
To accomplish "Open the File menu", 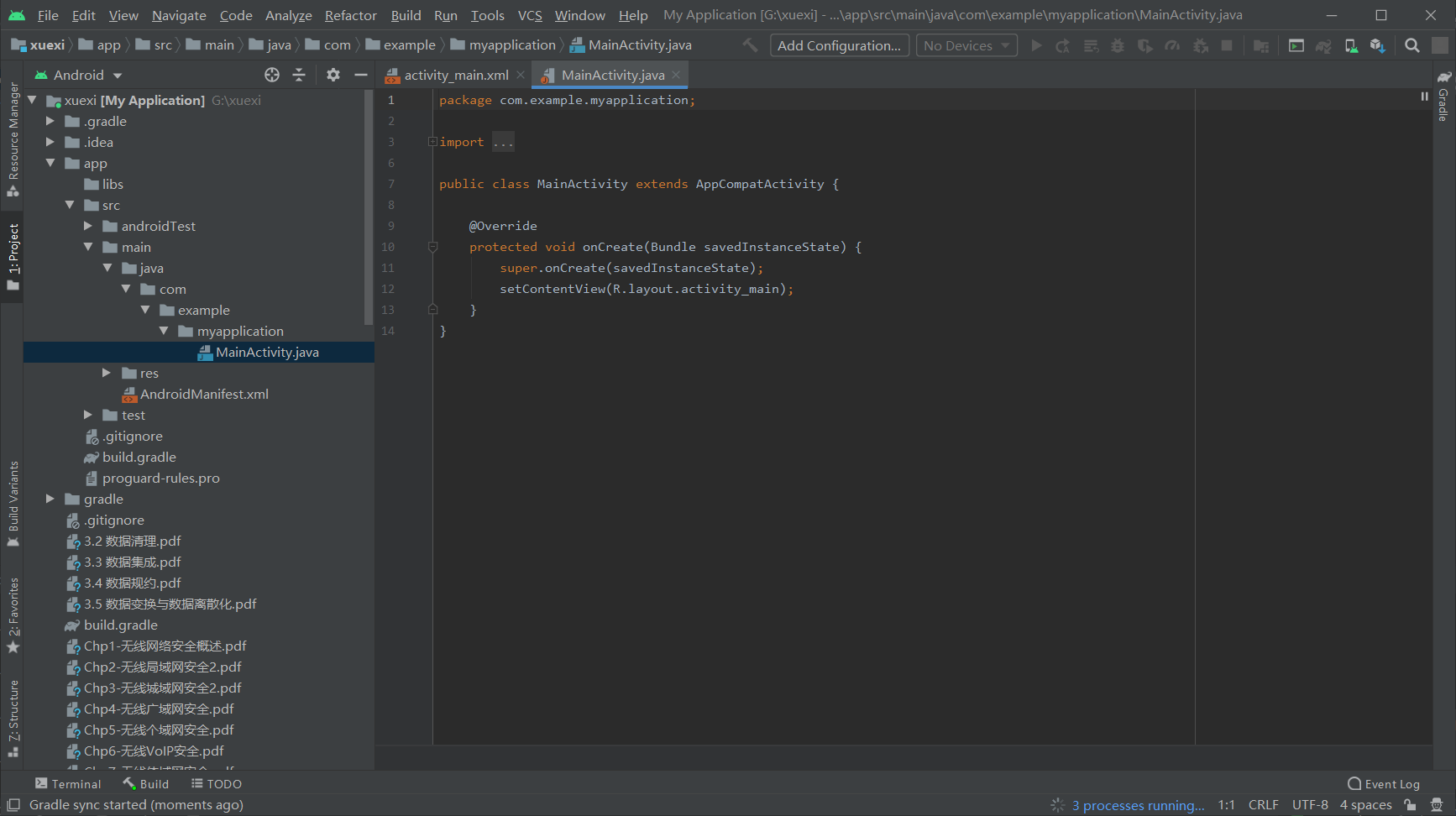I will (48, 15).
